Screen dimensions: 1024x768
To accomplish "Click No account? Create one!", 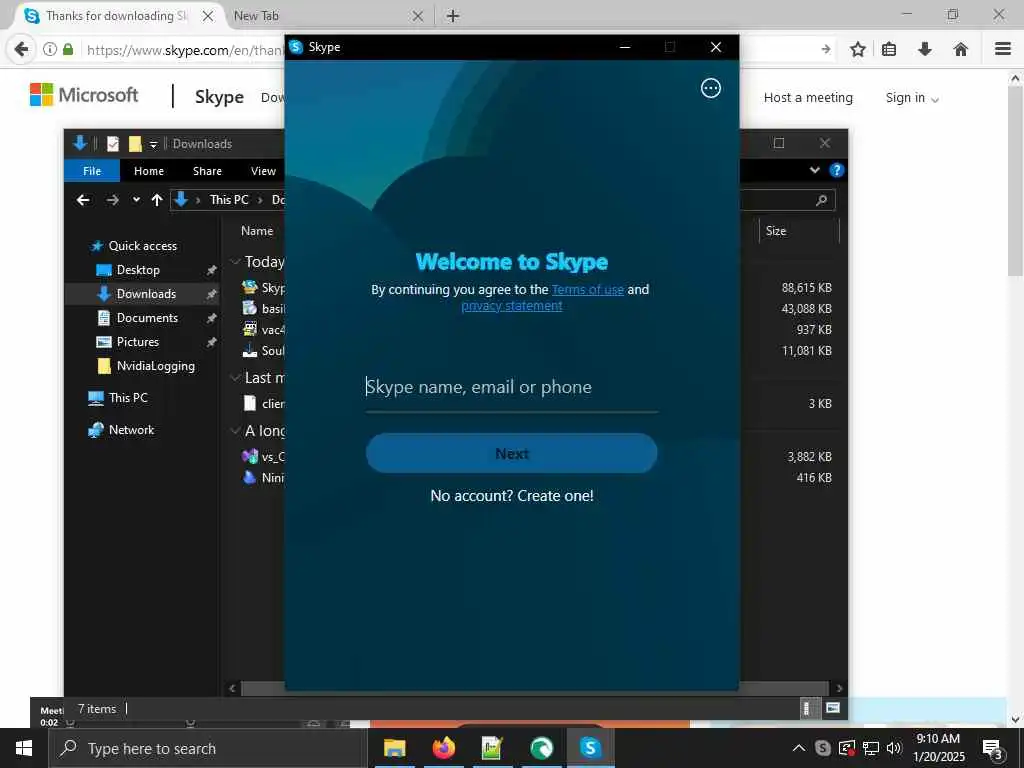I will point(511,496).
